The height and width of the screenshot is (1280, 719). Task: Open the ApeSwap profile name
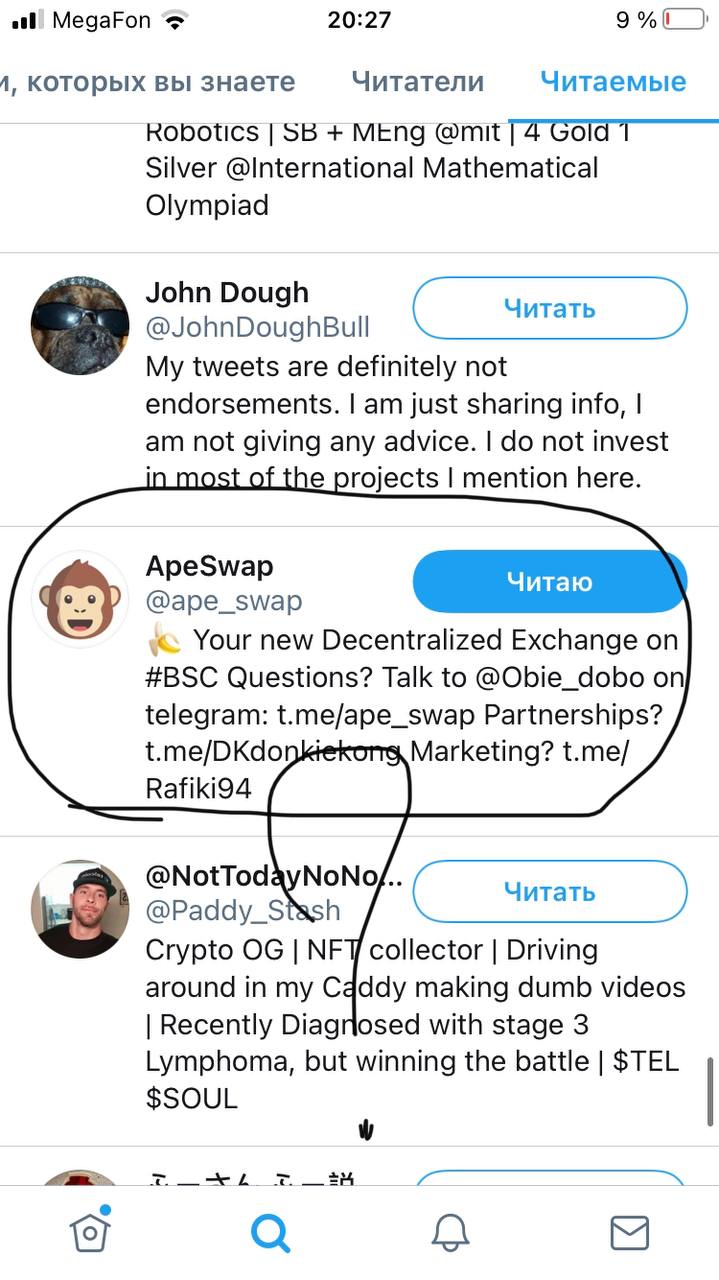click(209, 565)
